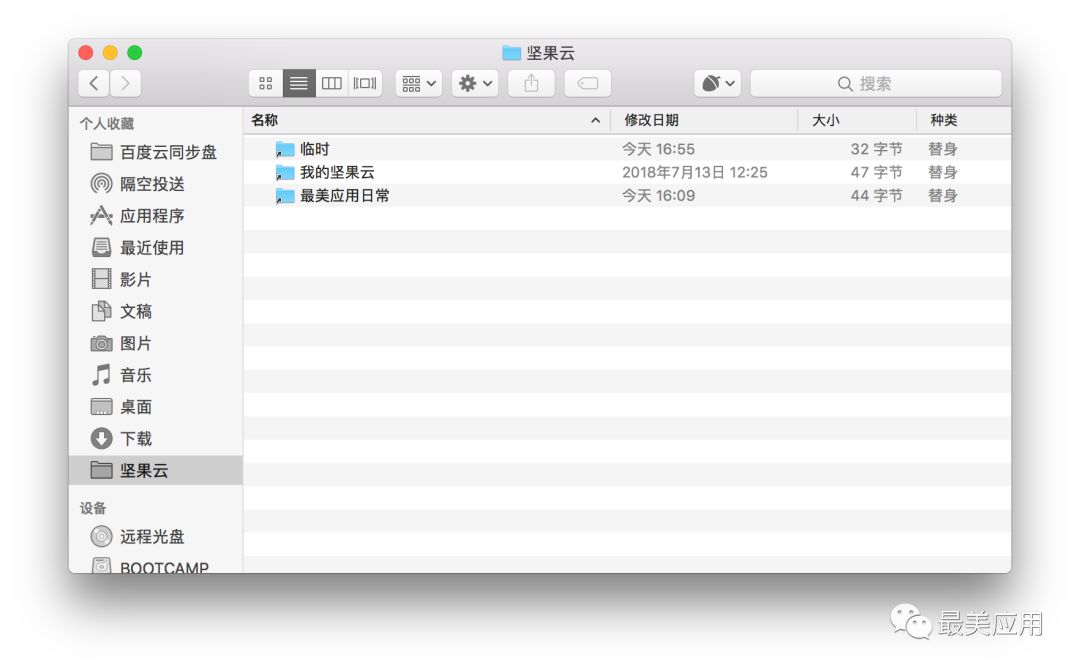Select the 最美应用日常 folder alias icon
This screenshot has height=671, width=1080.
pos(285,196)
